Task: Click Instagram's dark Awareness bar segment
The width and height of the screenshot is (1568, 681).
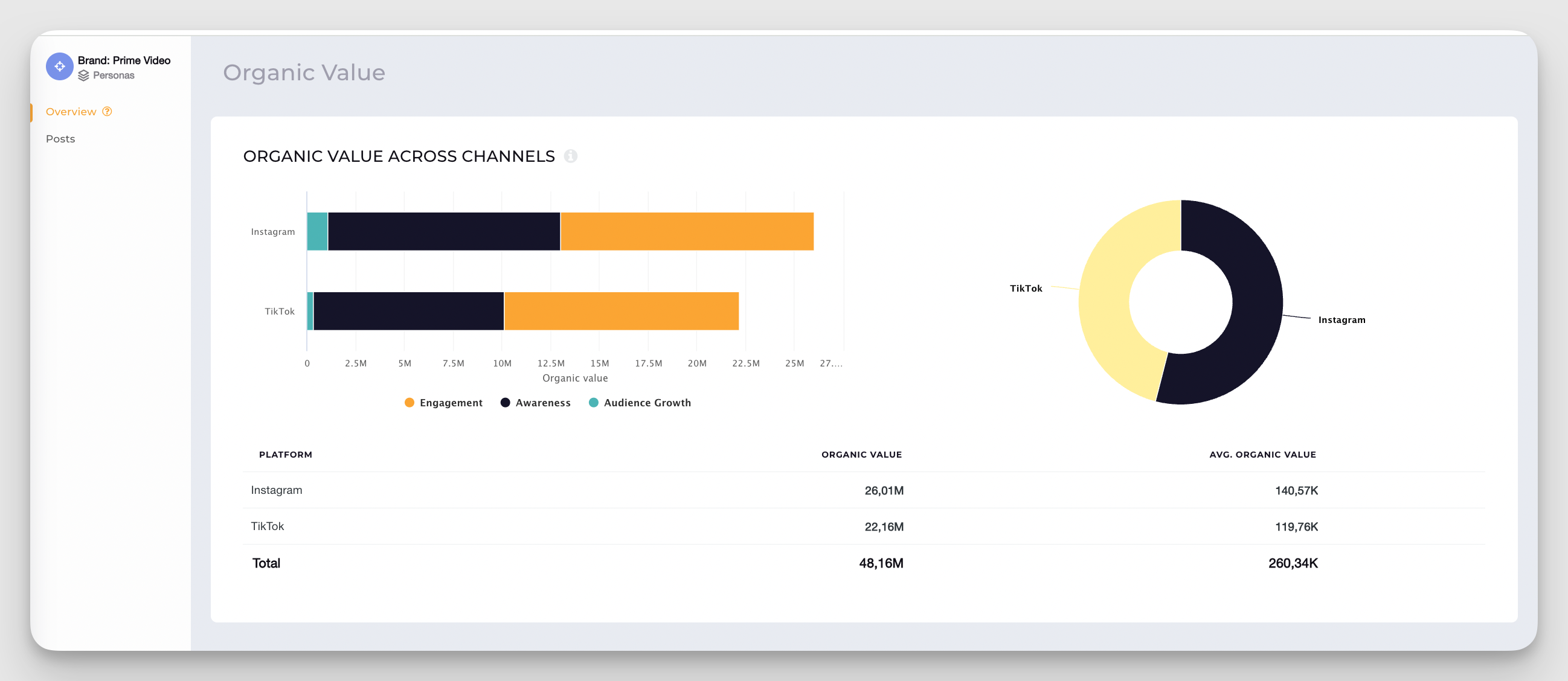Action: point(444,231)
